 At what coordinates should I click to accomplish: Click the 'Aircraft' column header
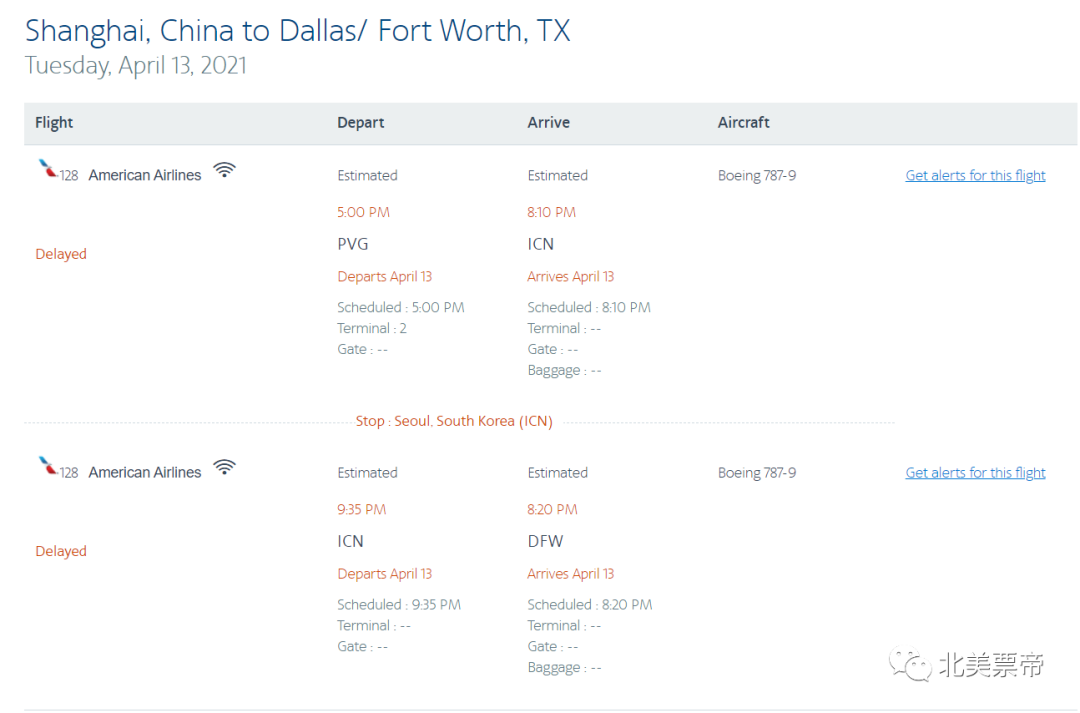pyautogui.click(x=744, y=123)
